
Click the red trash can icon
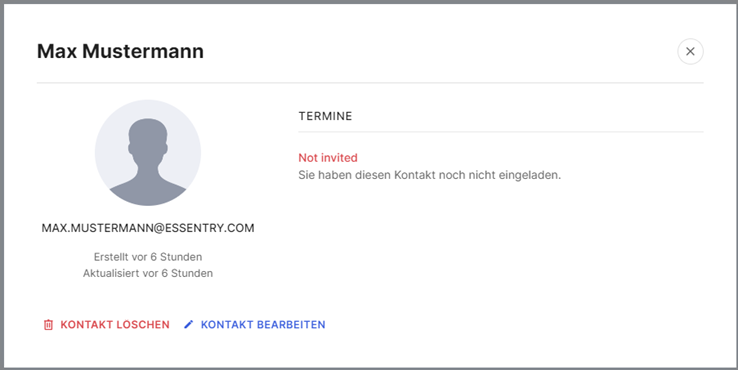coord(48,325)
